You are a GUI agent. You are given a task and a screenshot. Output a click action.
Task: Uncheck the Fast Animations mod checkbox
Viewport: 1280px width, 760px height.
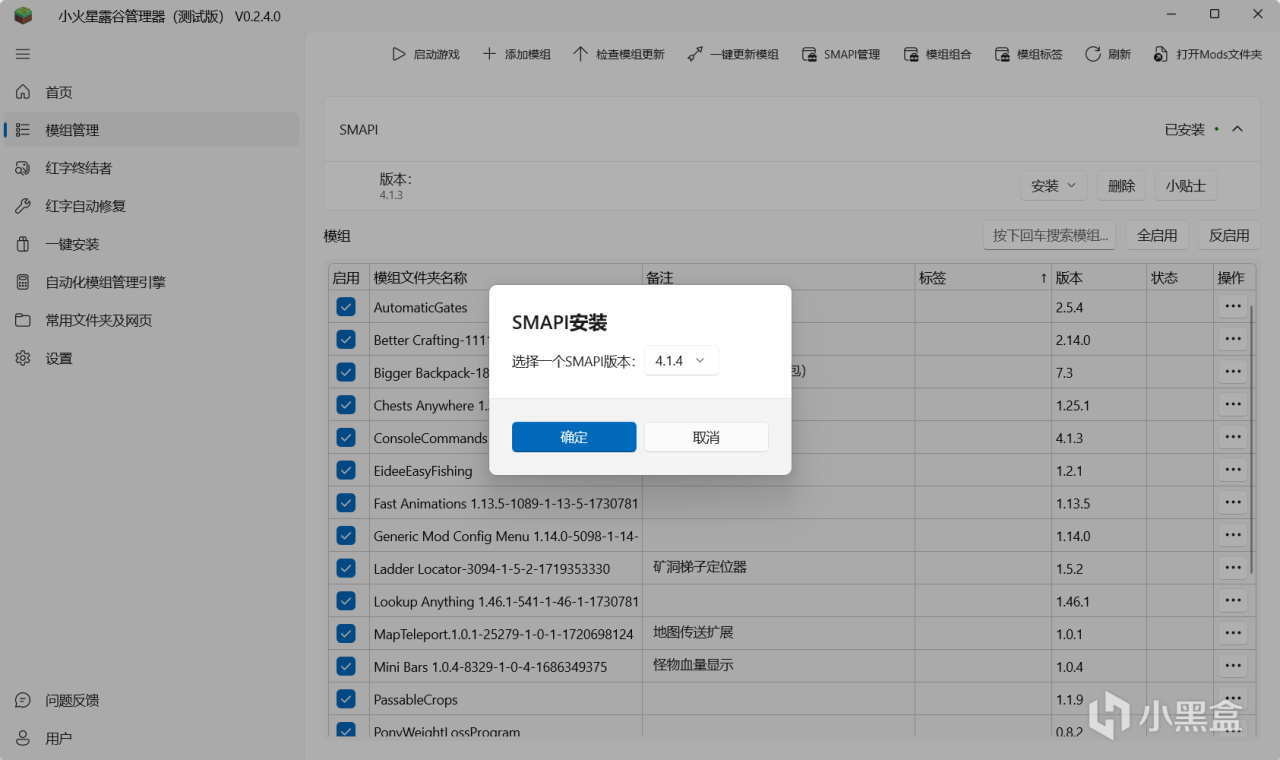pos(346,503)
